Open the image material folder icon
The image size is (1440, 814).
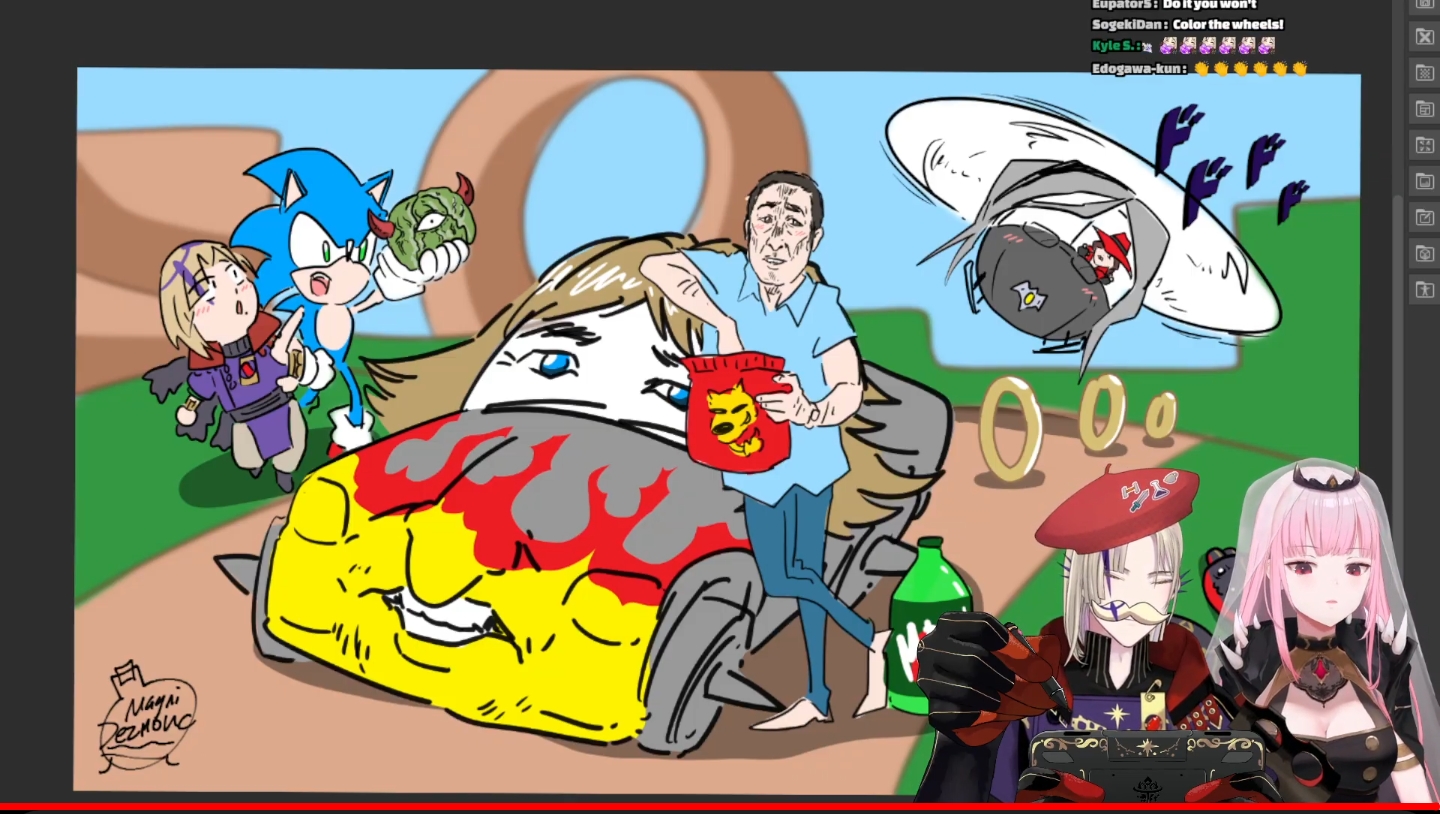(1423, 181)
